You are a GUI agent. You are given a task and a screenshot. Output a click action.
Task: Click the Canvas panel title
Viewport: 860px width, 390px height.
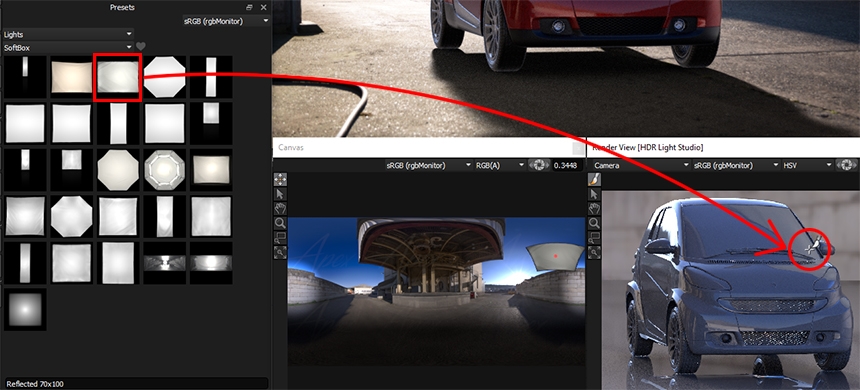pos(291,148)
